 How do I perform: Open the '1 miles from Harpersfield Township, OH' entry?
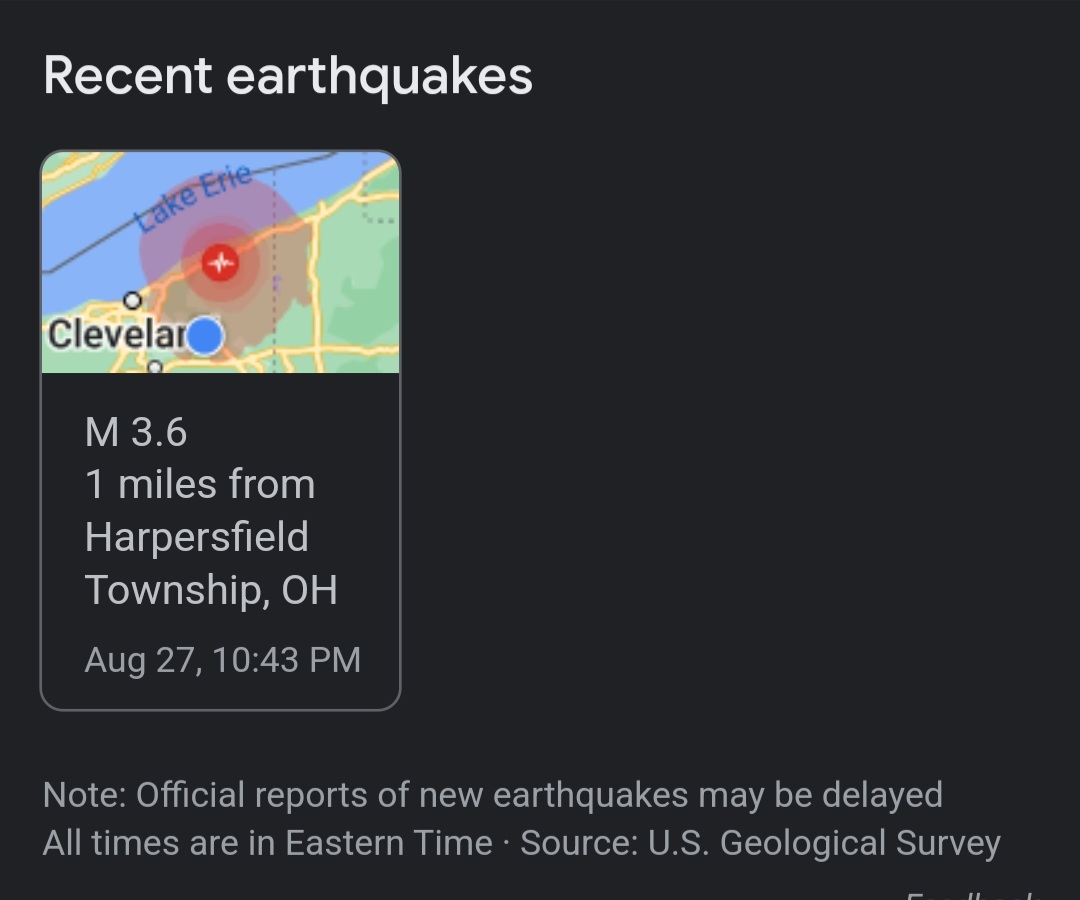pos(211,537)
